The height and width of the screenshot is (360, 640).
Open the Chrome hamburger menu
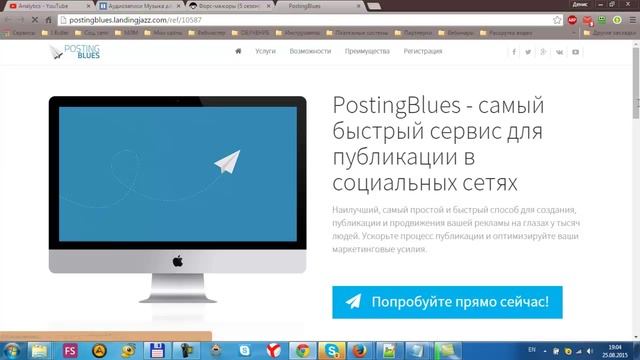(632, 20)
